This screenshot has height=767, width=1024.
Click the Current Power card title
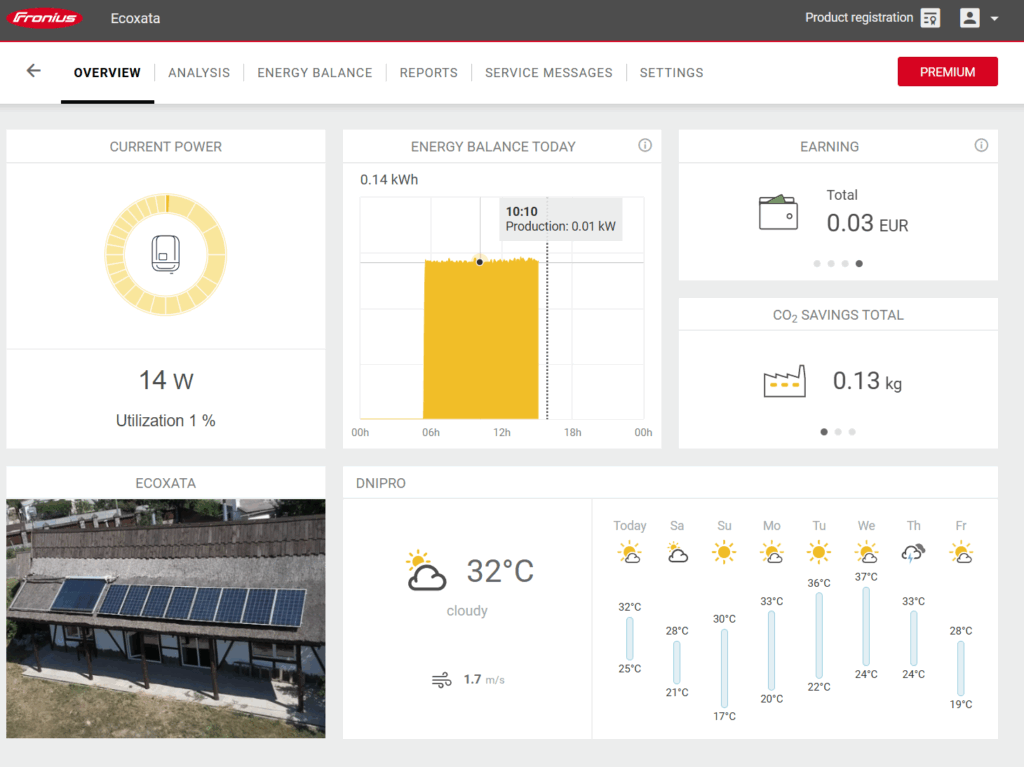(x=166, y=147)
